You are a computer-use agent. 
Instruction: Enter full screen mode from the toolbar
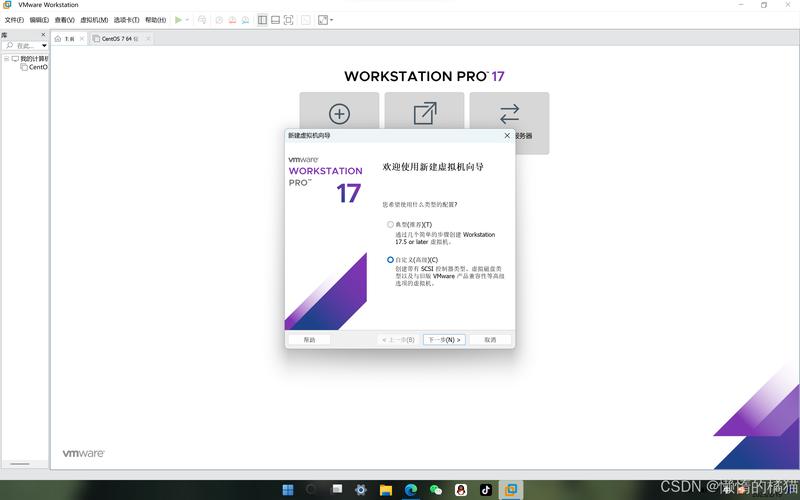pos(289,19)
